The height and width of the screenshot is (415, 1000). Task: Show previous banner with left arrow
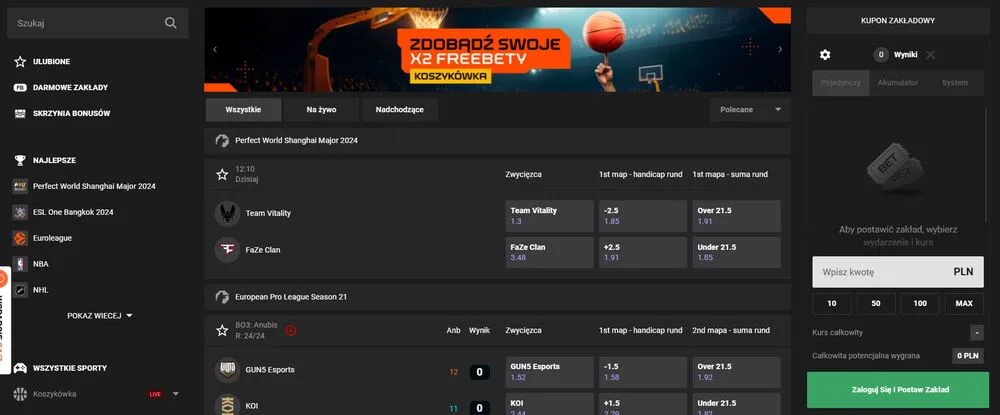(x=215, y=50)
